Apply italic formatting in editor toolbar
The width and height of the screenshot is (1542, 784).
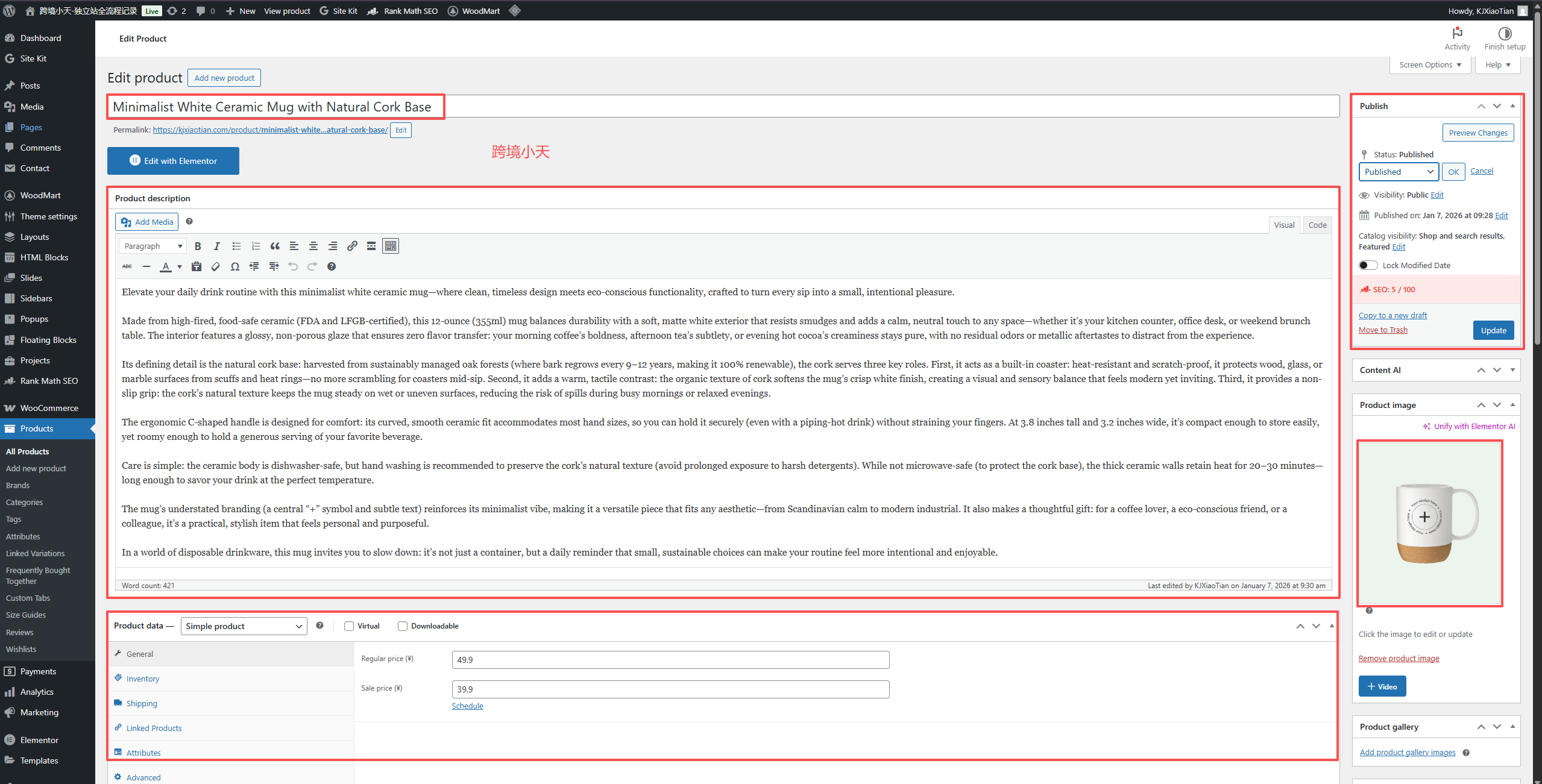point(217,246)
